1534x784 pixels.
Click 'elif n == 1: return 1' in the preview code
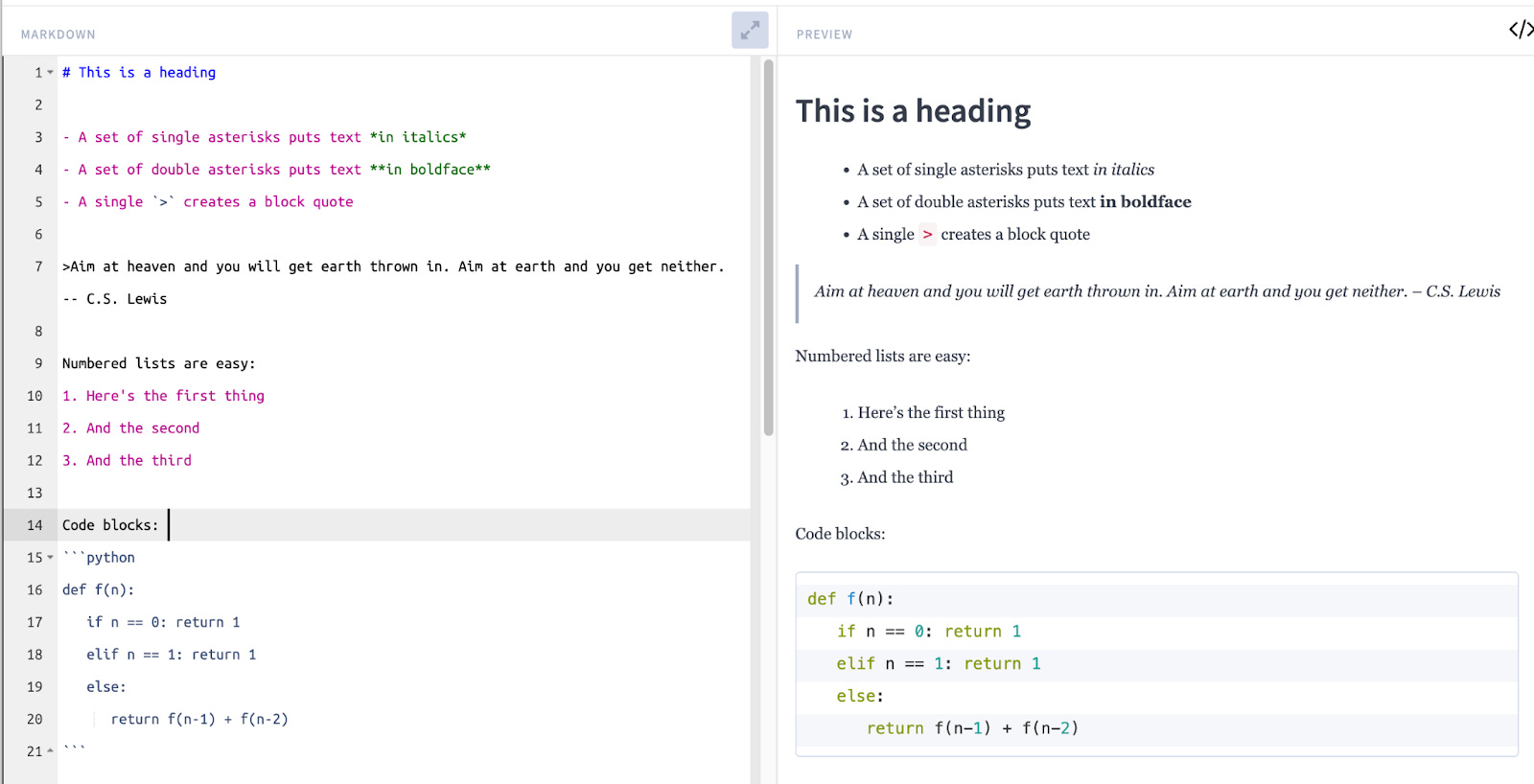939,664
